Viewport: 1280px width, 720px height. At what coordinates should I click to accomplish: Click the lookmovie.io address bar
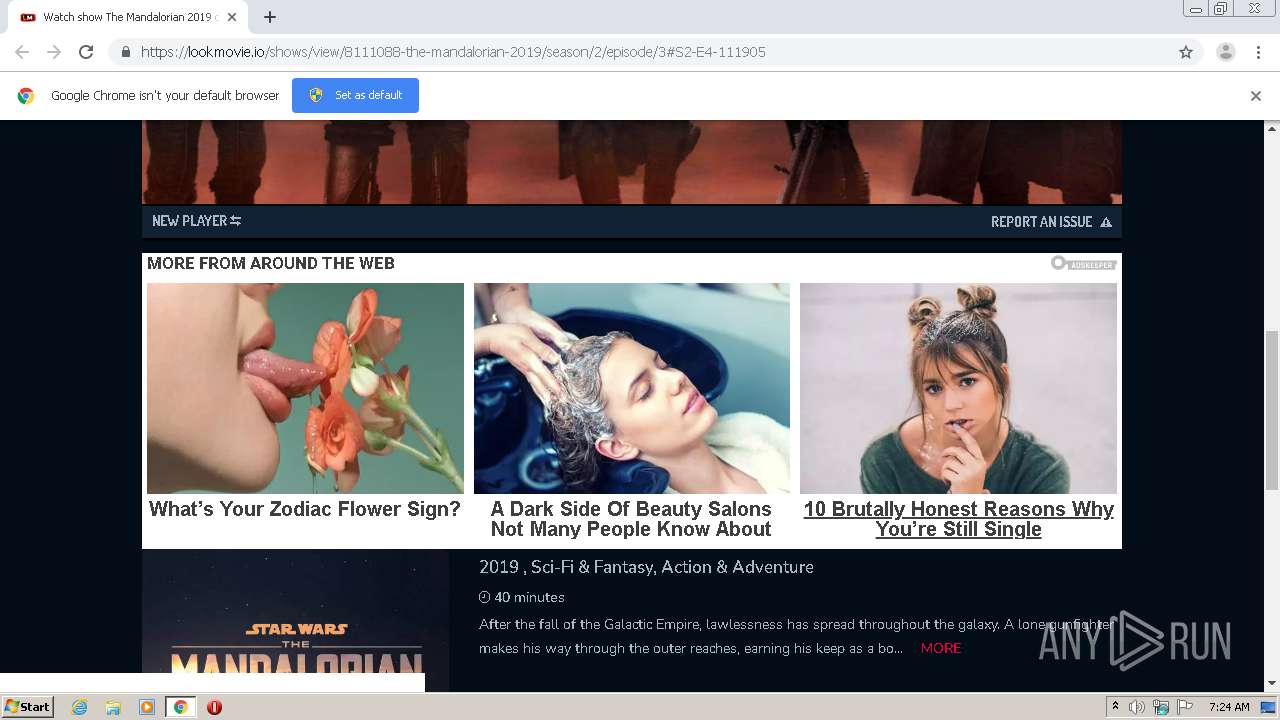640,52
